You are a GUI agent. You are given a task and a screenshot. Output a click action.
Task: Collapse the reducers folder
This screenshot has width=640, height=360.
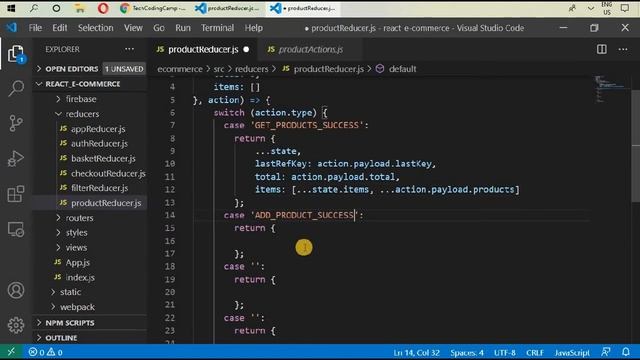tap(82, 114)
